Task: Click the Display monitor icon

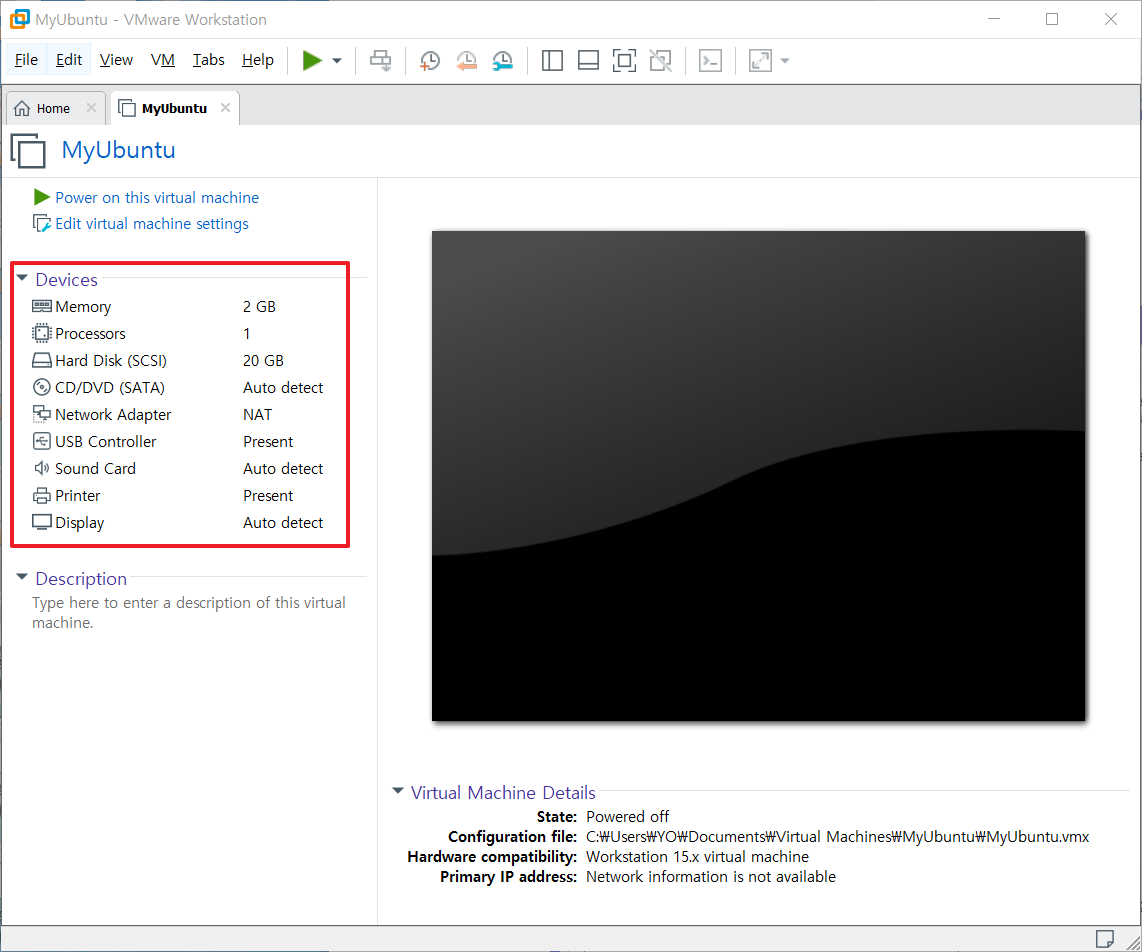Action: 42,522
